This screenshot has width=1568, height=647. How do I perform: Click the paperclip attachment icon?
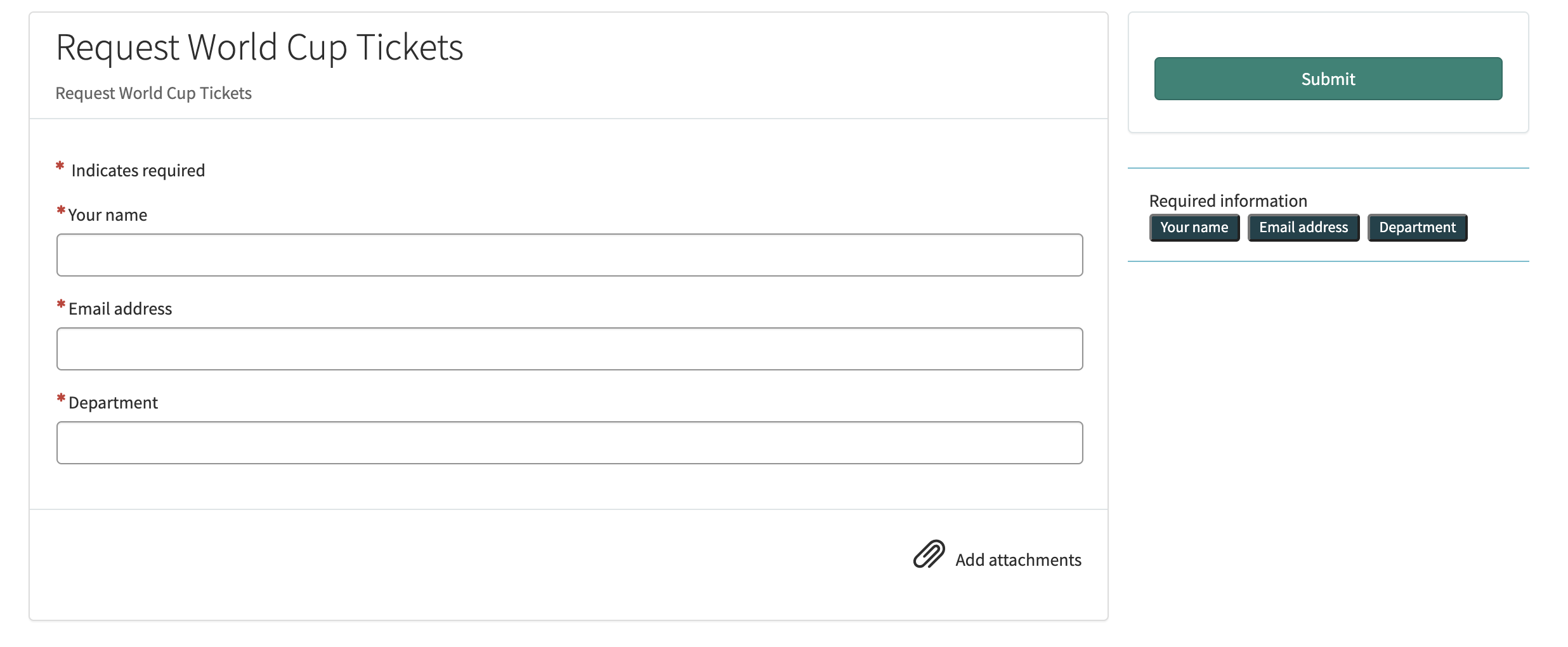(927, 554)
